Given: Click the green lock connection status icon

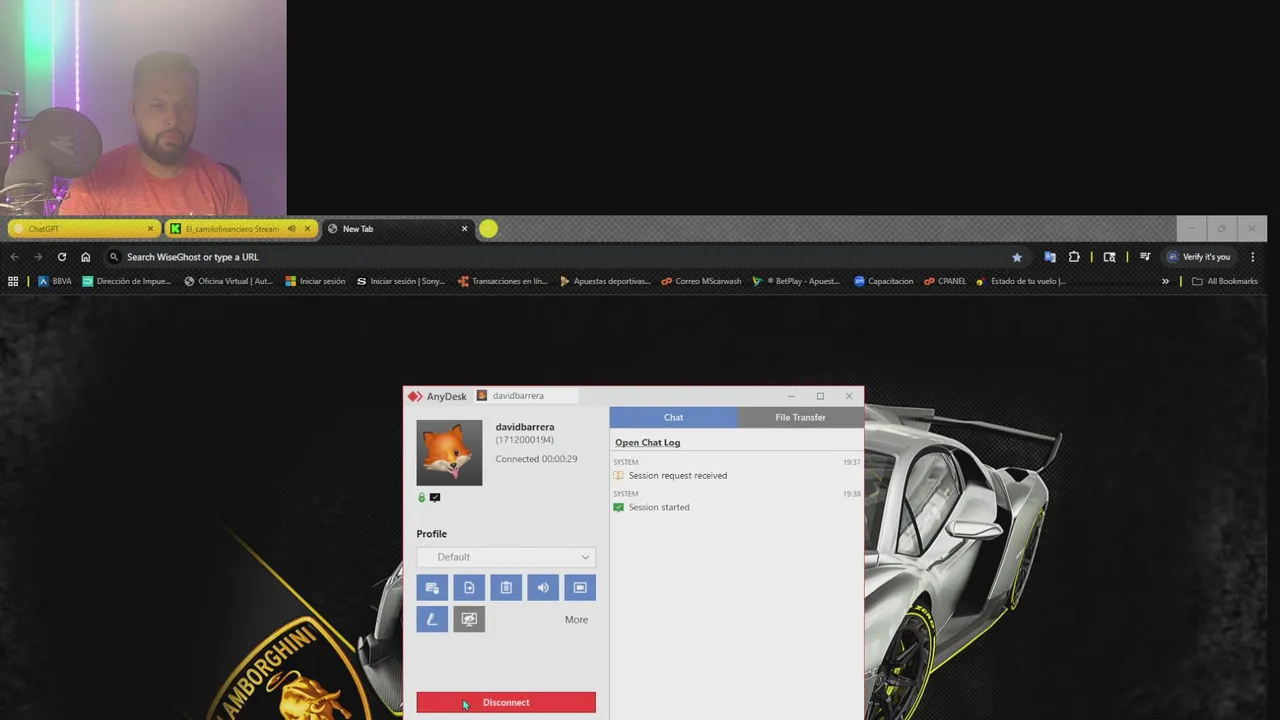Looking at the screenshot, I should [421, 497].
